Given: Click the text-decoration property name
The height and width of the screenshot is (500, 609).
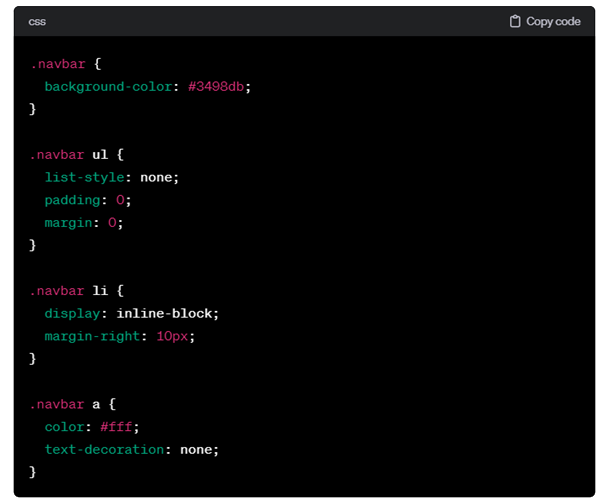Looking at the screenshot, I should coord(104,450).
